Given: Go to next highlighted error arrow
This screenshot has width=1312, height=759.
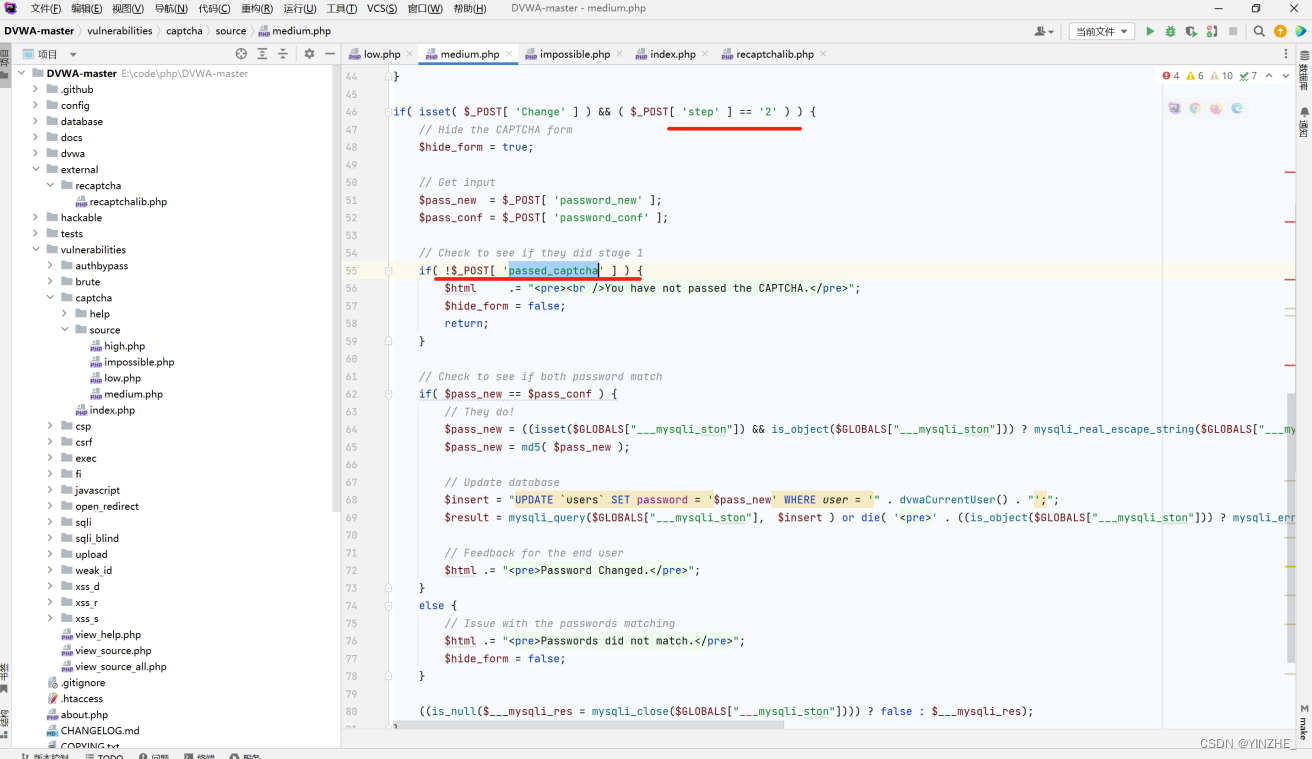Looking at the screenshot, I should [1286, 76].
